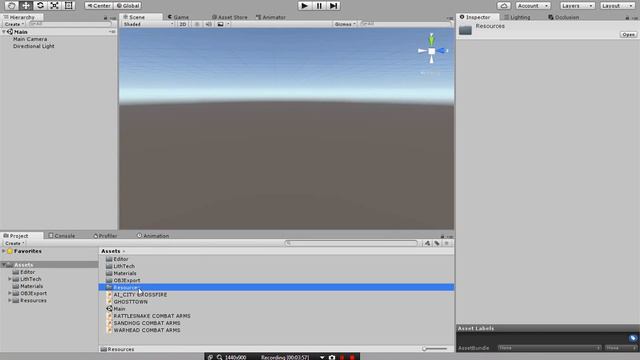Image resolution: width=640 pixels, height=360 pixels.
Task: Click Open button in Inspector
Action: point(628,35)
